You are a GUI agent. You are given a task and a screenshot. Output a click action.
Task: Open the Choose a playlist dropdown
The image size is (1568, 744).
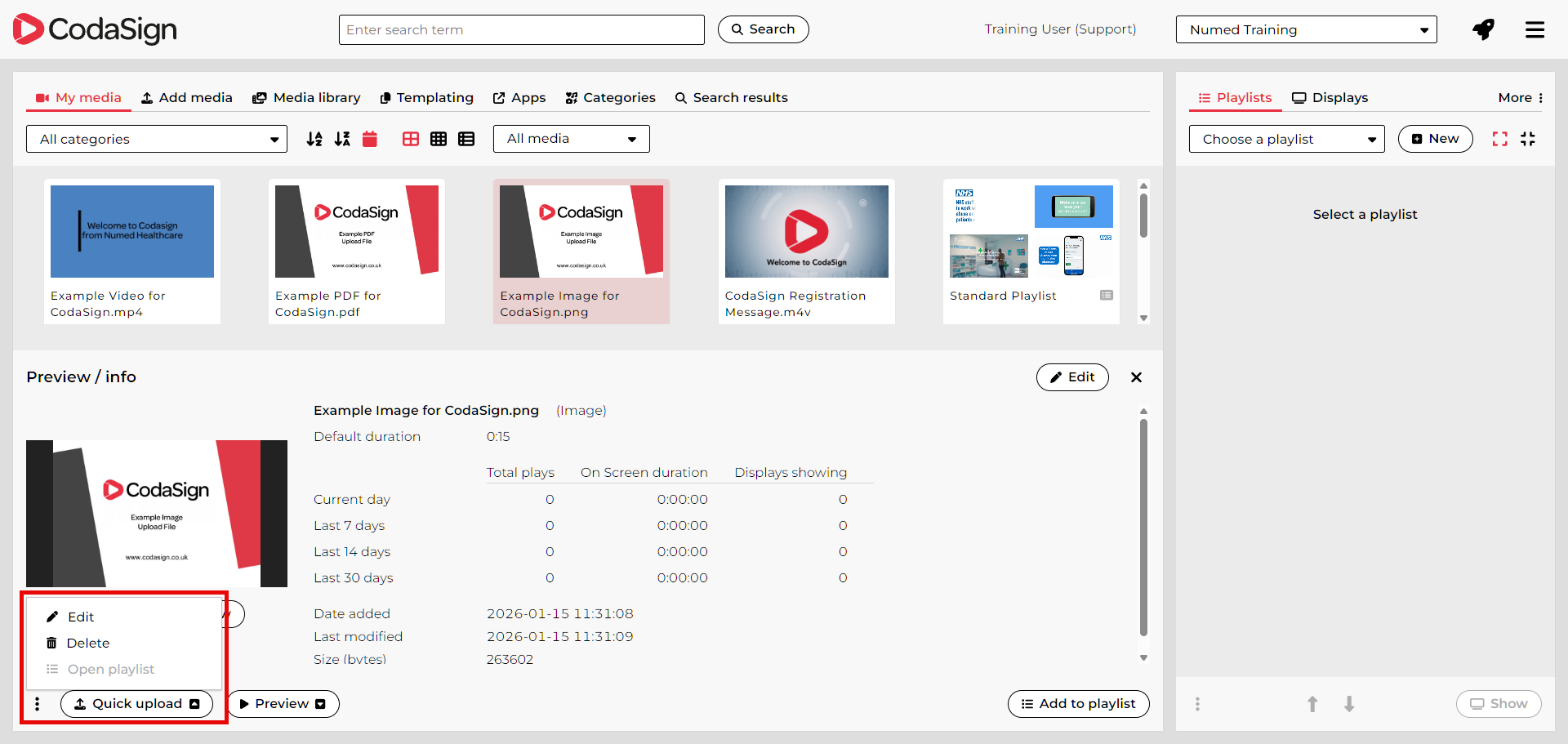tap(1286, 140)
